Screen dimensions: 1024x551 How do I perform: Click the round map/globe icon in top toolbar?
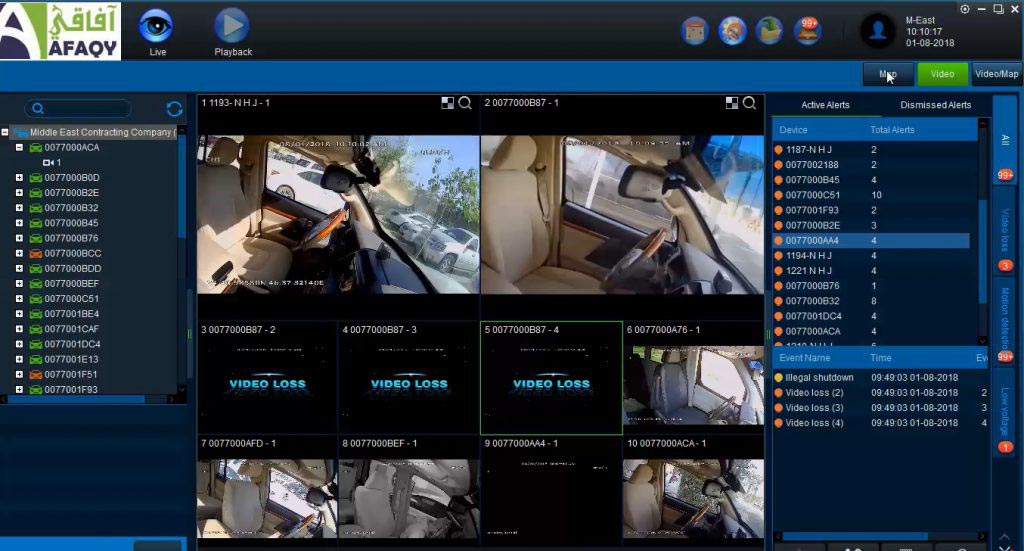click(x=732, y=31)
